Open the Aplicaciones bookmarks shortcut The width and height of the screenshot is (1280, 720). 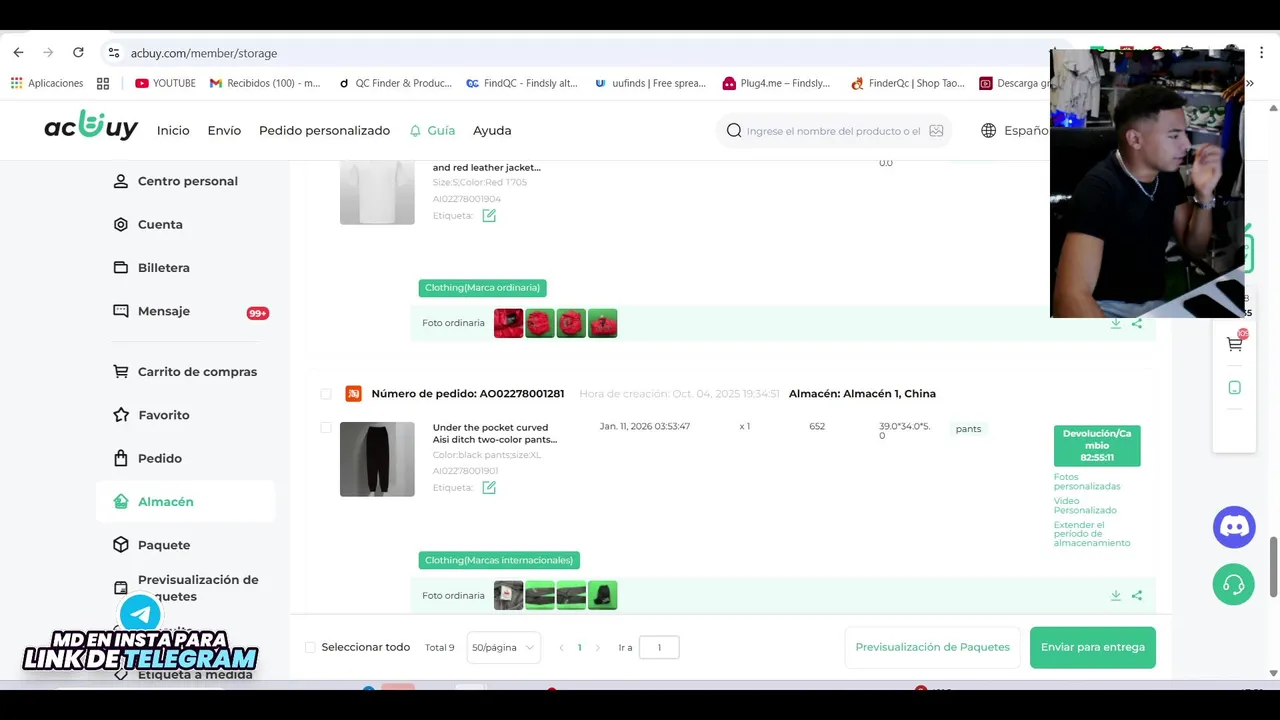(x=47, y=83)
